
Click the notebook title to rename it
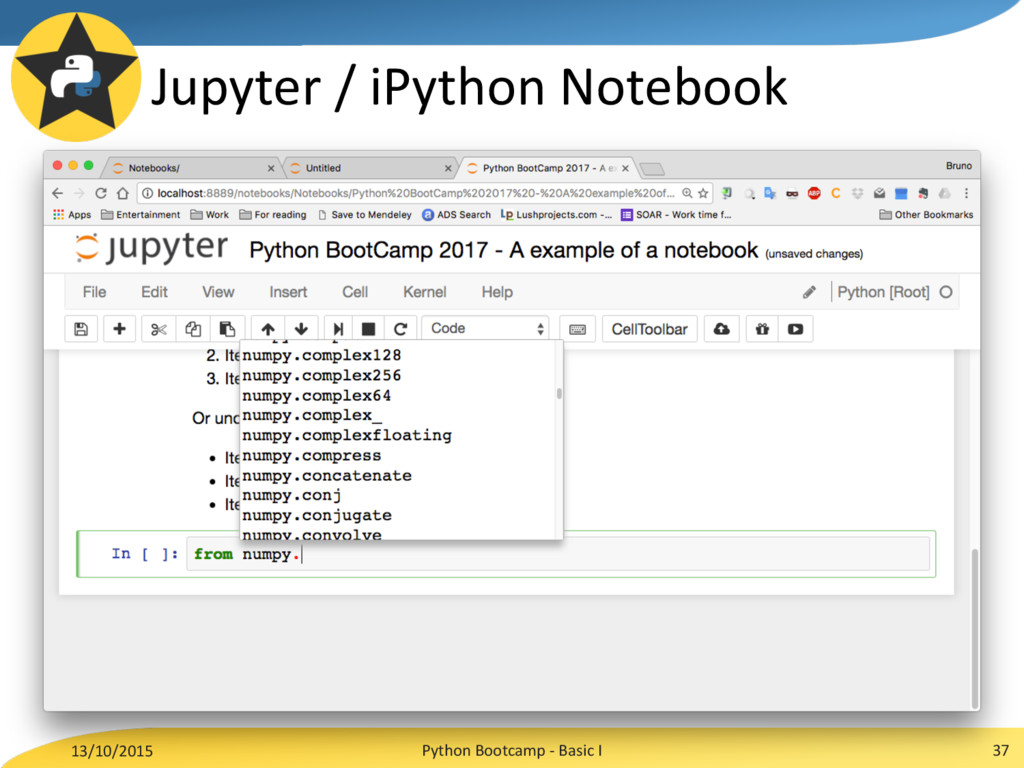coord(504,250)
